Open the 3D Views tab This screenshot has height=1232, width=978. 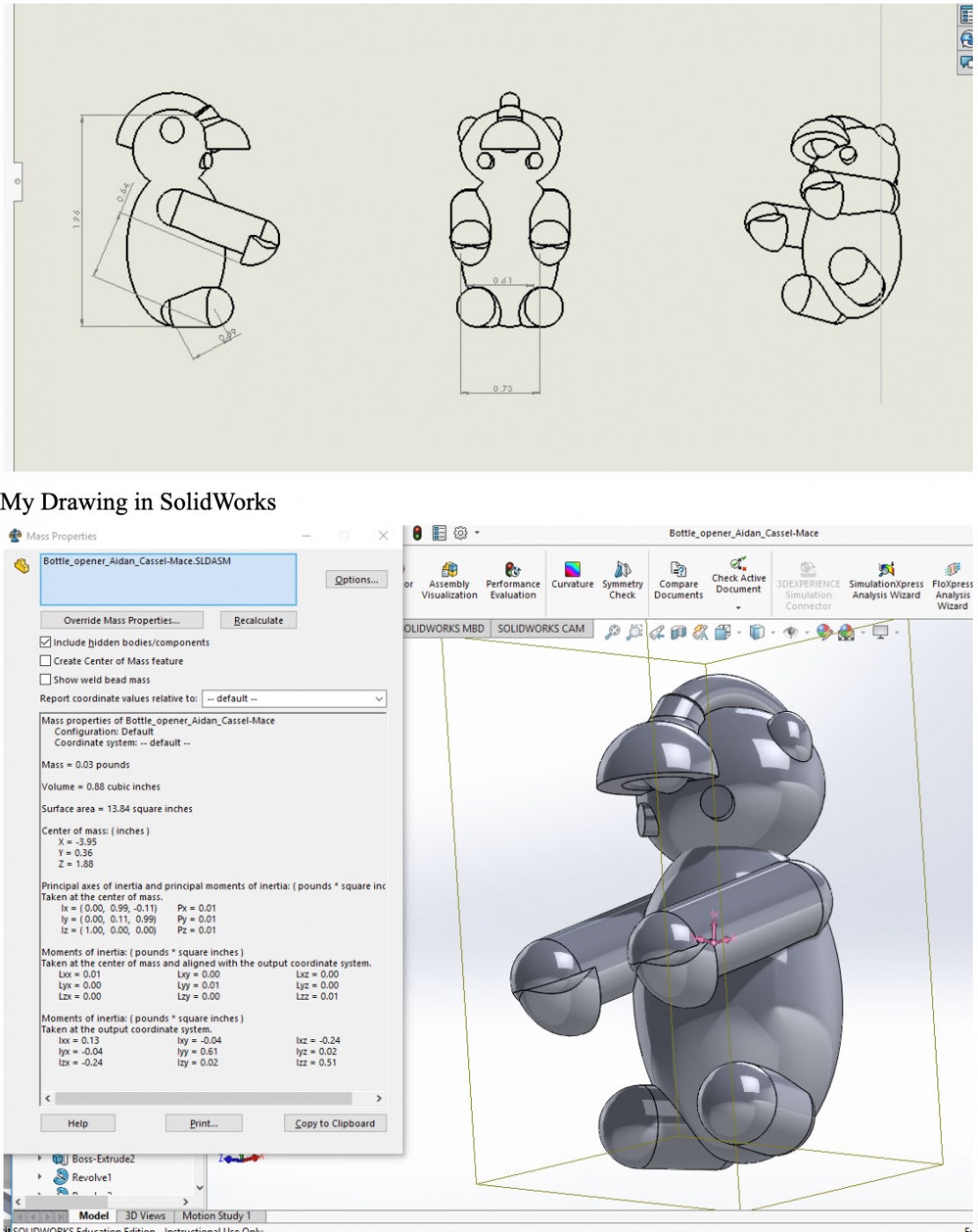point(145,1216)
